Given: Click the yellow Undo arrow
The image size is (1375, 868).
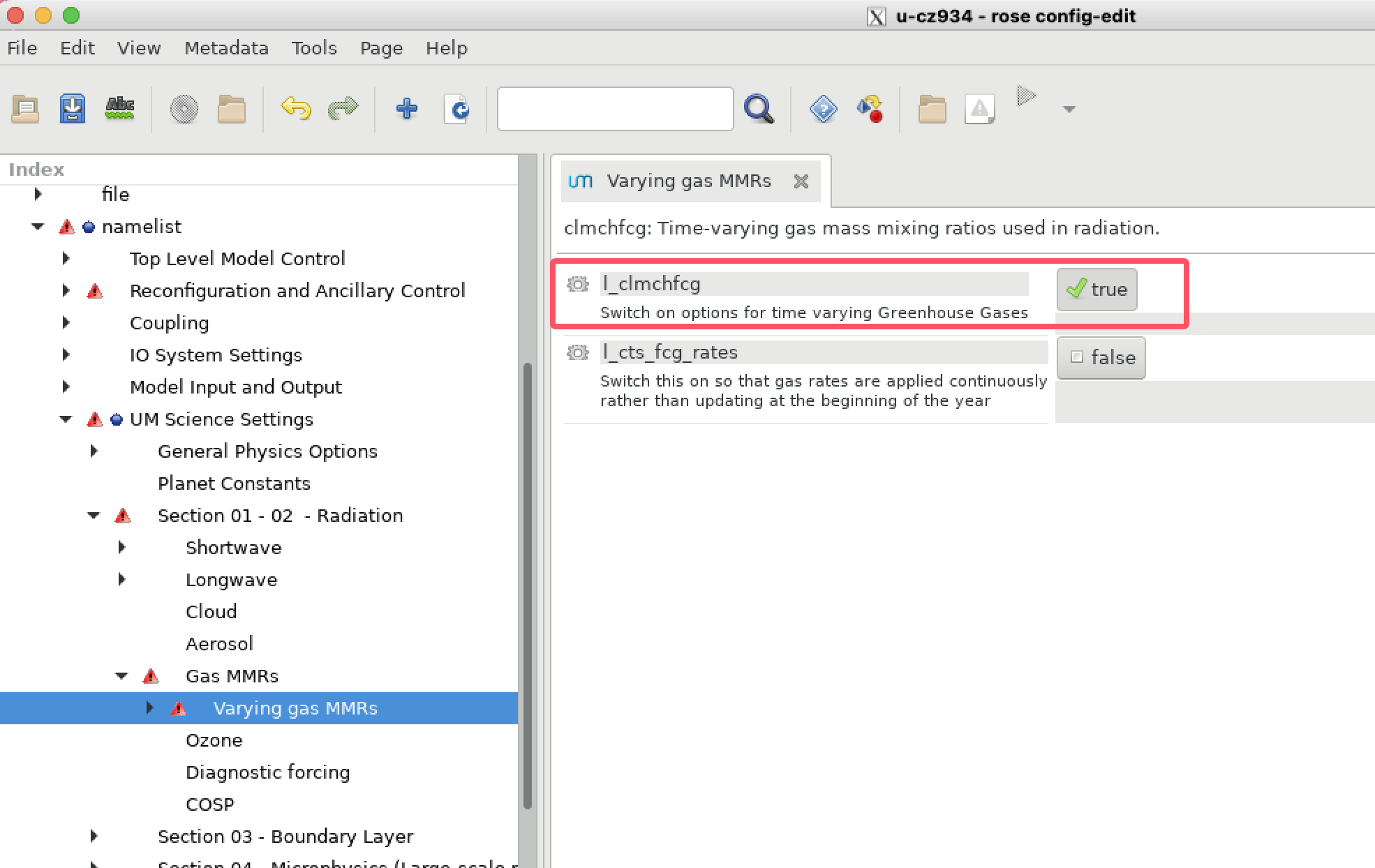Looking at the screenshot, I should pyautogui.click(x=295, y=109).
